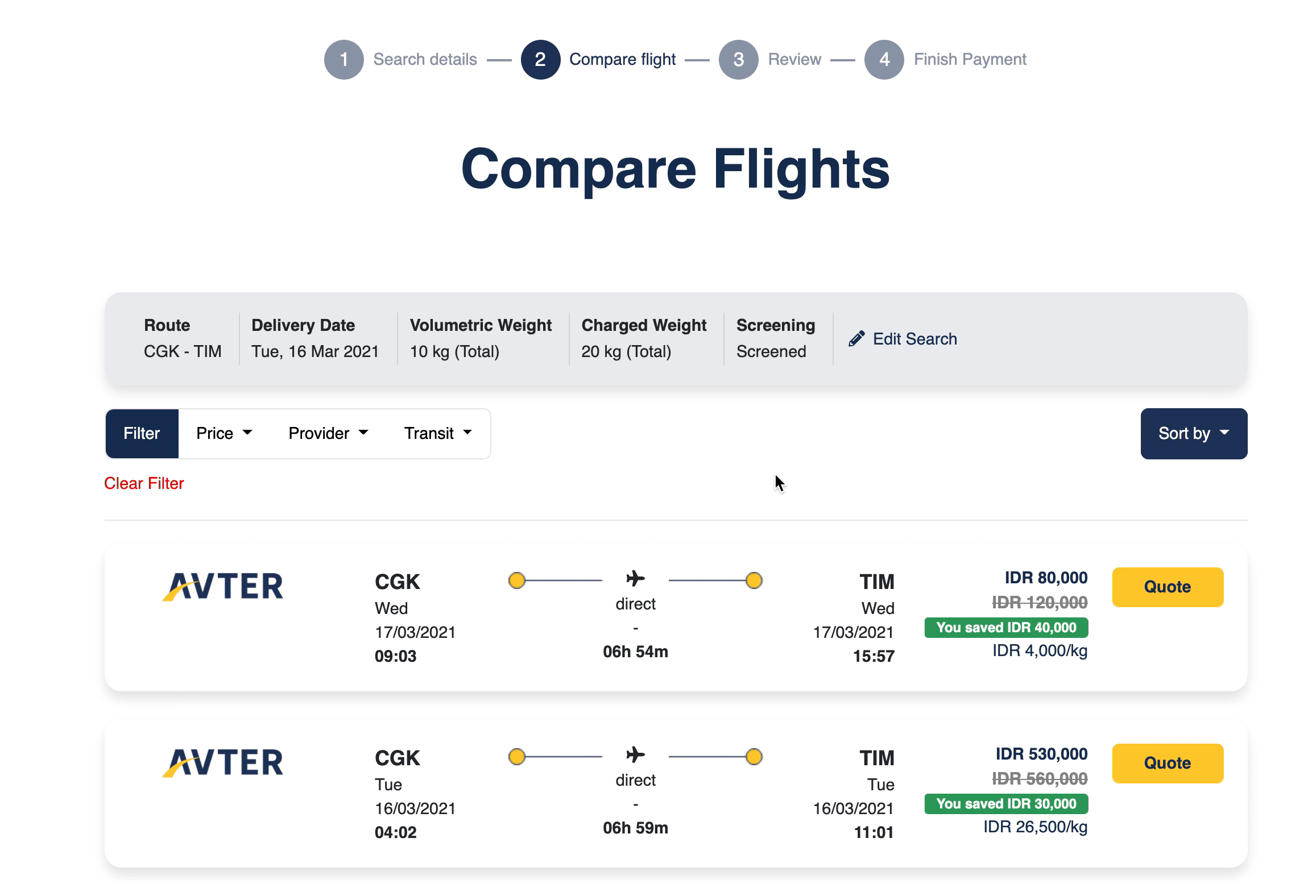Screen dimensions: 1316x896
Task: Click the Clear Filter link
Action: pyautogui.click(x=144, y=483)
